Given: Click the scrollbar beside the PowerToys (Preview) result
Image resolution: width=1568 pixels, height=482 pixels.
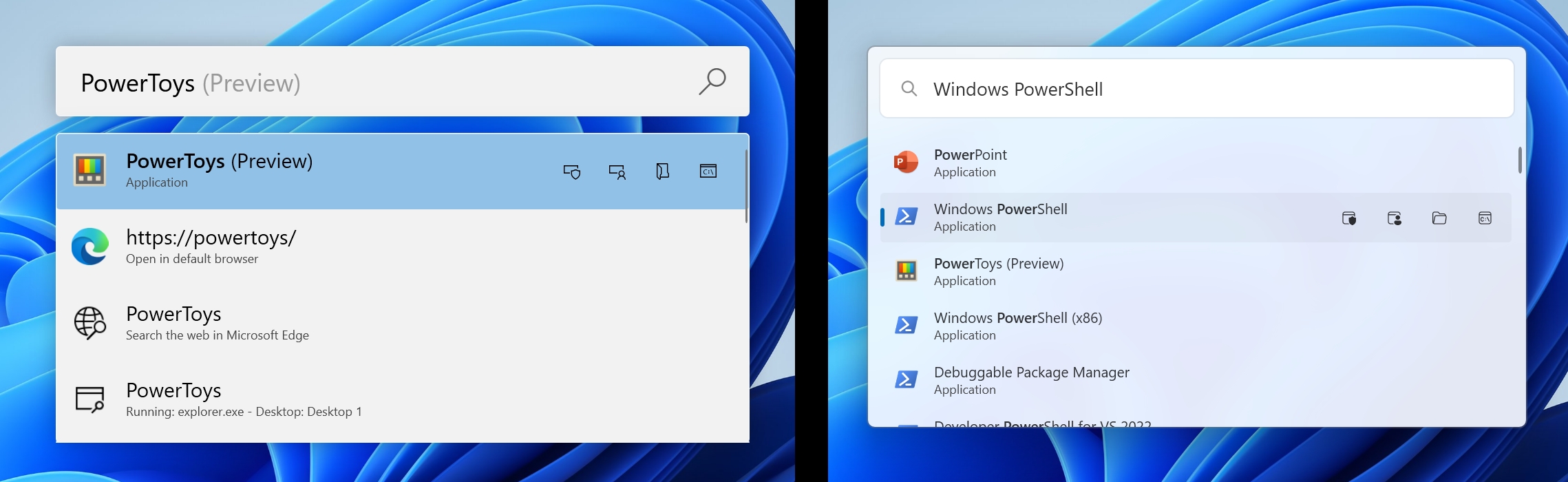Looking at the screenshot, I should 746,186.
